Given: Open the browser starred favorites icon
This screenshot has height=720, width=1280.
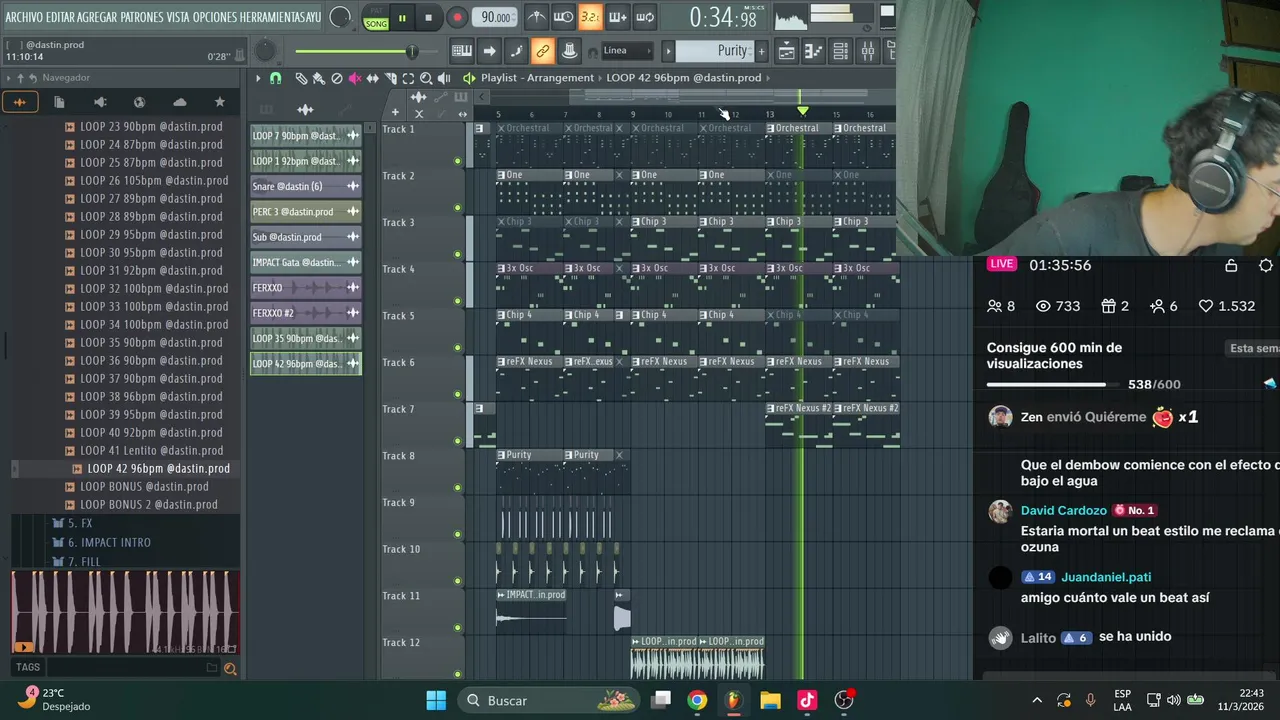Looking at the screenshot, I should (220, 102).
